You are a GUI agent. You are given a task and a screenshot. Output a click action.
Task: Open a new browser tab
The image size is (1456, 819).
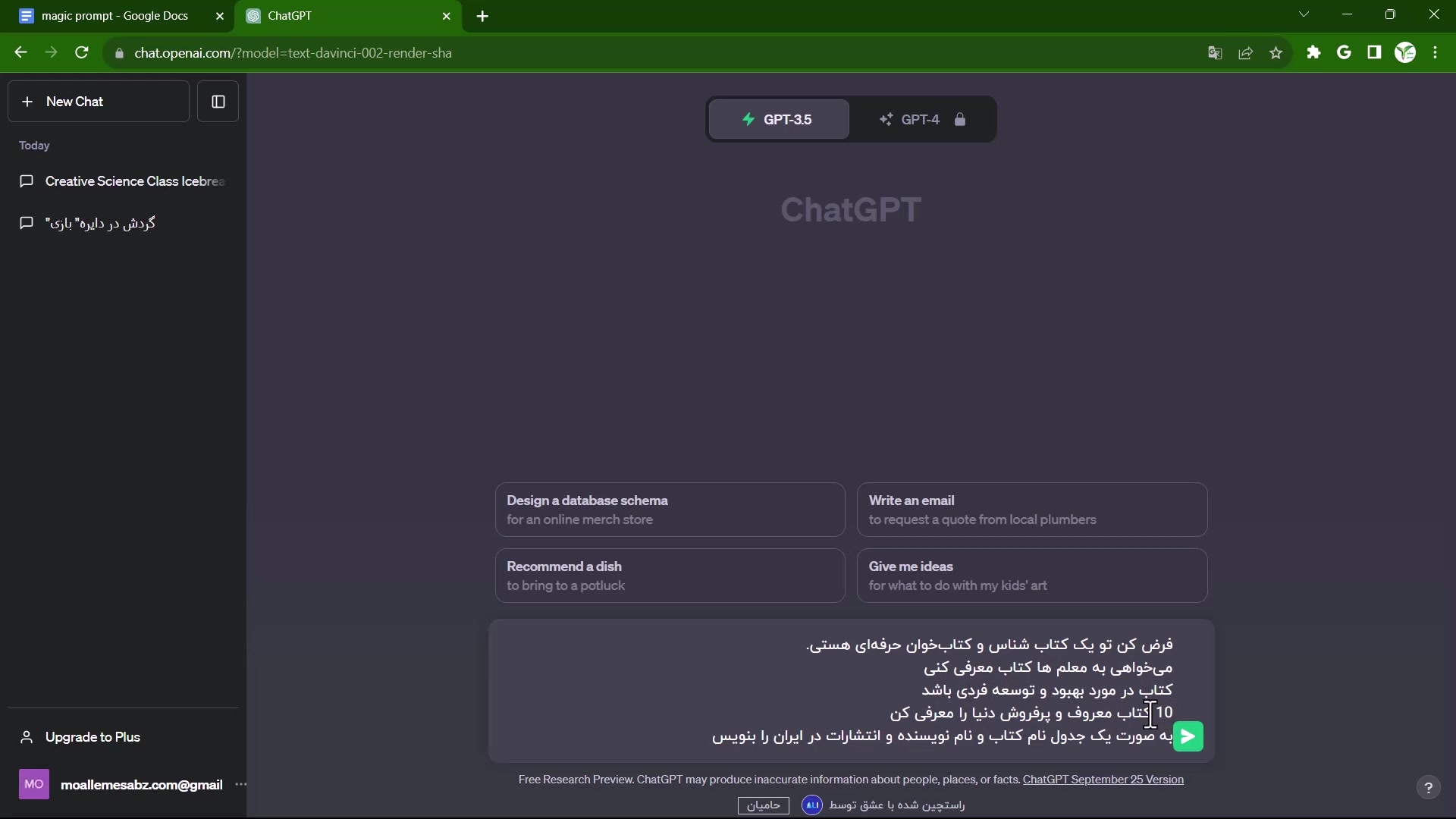[482, 16]
